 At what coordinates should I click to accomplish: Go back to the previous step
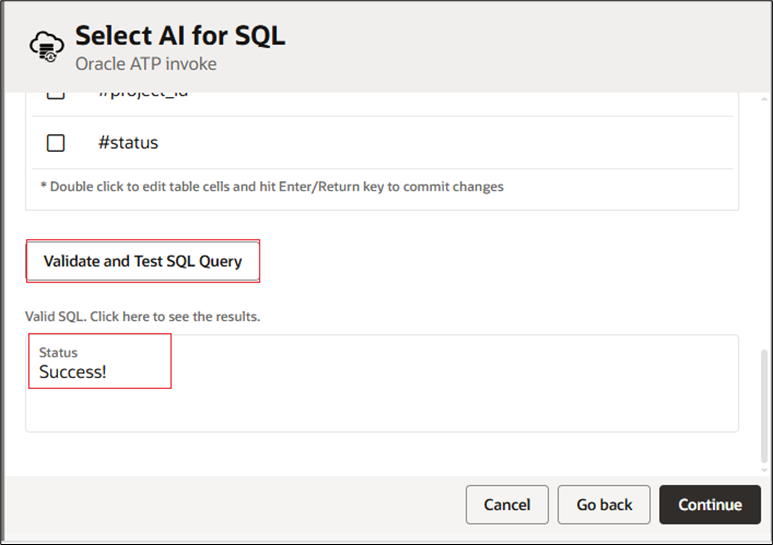[604, 505]
